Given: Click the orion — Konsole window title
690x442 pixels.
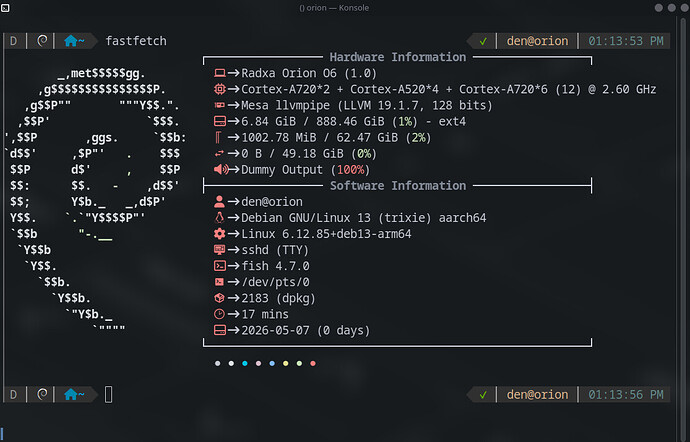Looking at the screenshot, I should (x=334, y=7).
